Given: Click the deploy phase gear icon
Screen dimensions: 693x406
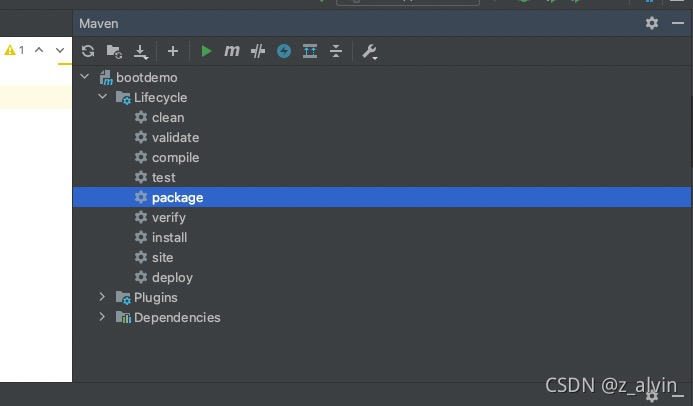Looking at the screenshot, I should click(141, 277).
